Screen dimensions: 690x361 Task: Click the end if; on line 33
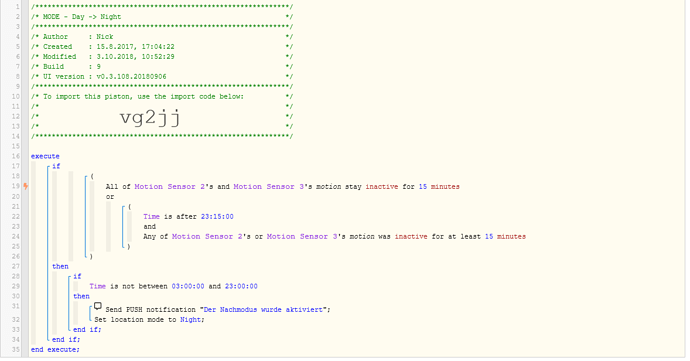87,329
